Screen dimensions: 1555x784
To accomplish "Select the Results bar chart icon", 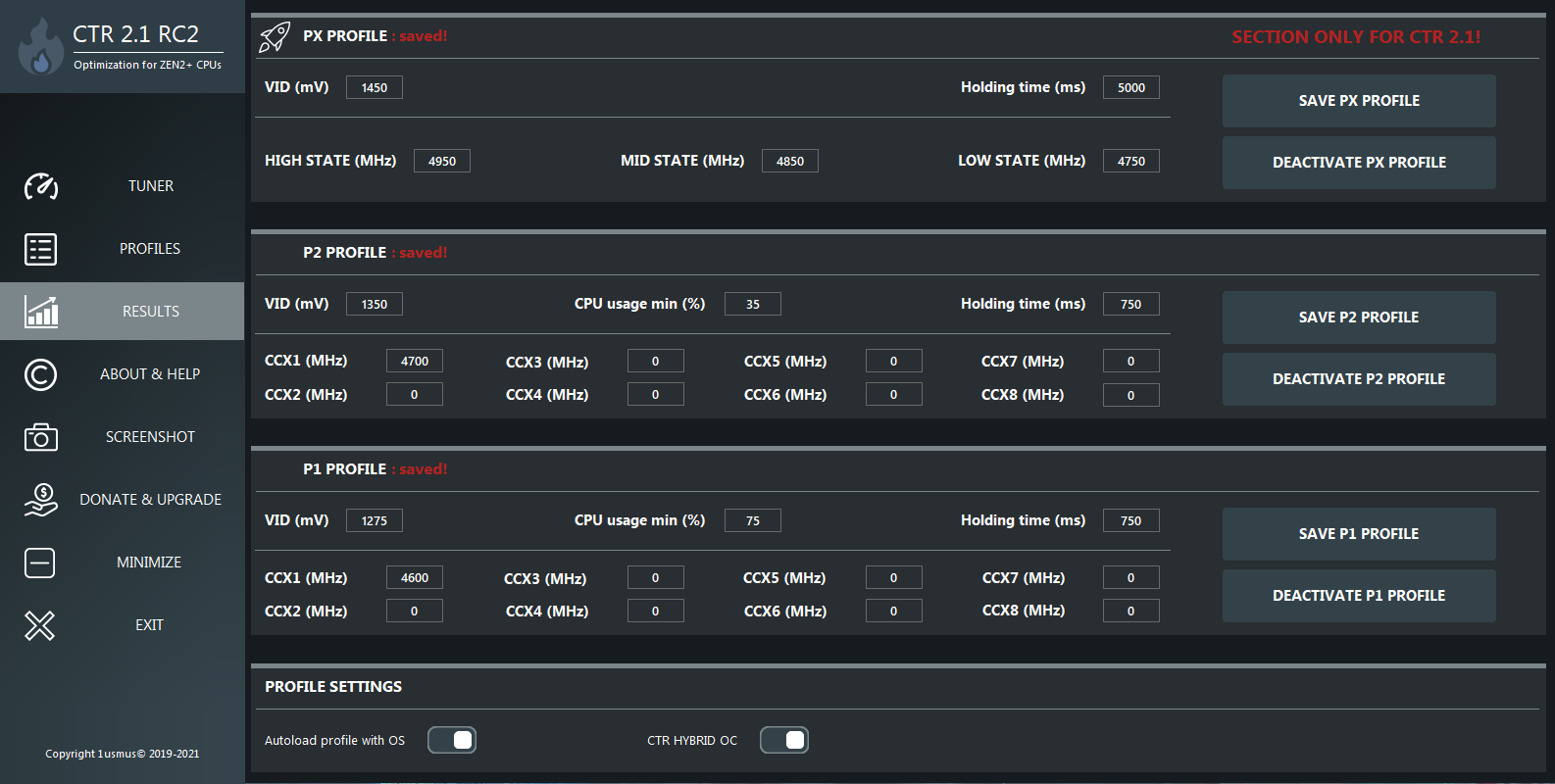I will click(x=40, y=312).
